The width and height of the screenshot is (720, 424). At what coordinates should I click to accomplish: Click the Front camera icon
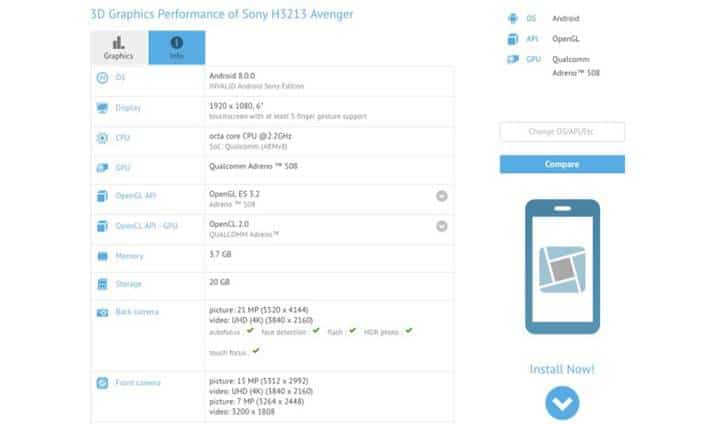[102, 383]
